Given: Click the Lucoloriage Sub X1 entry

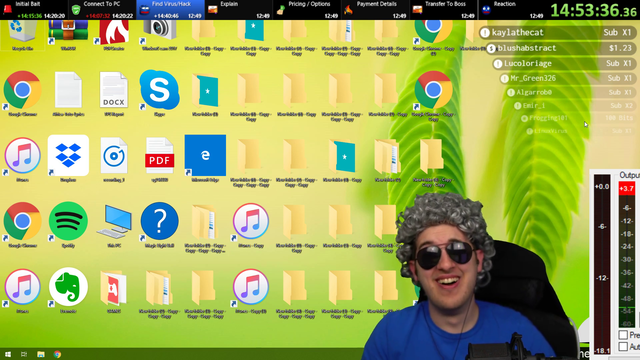Looking at the screenshot, I should pos(564,63).
